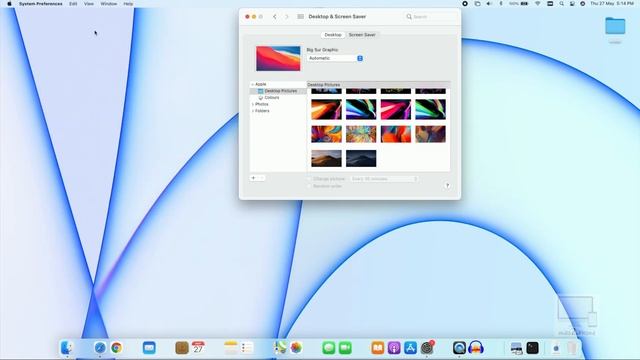Open the headphones audio app in Dock
Viewport: 640px width, 360px height.
pos(476,348)
